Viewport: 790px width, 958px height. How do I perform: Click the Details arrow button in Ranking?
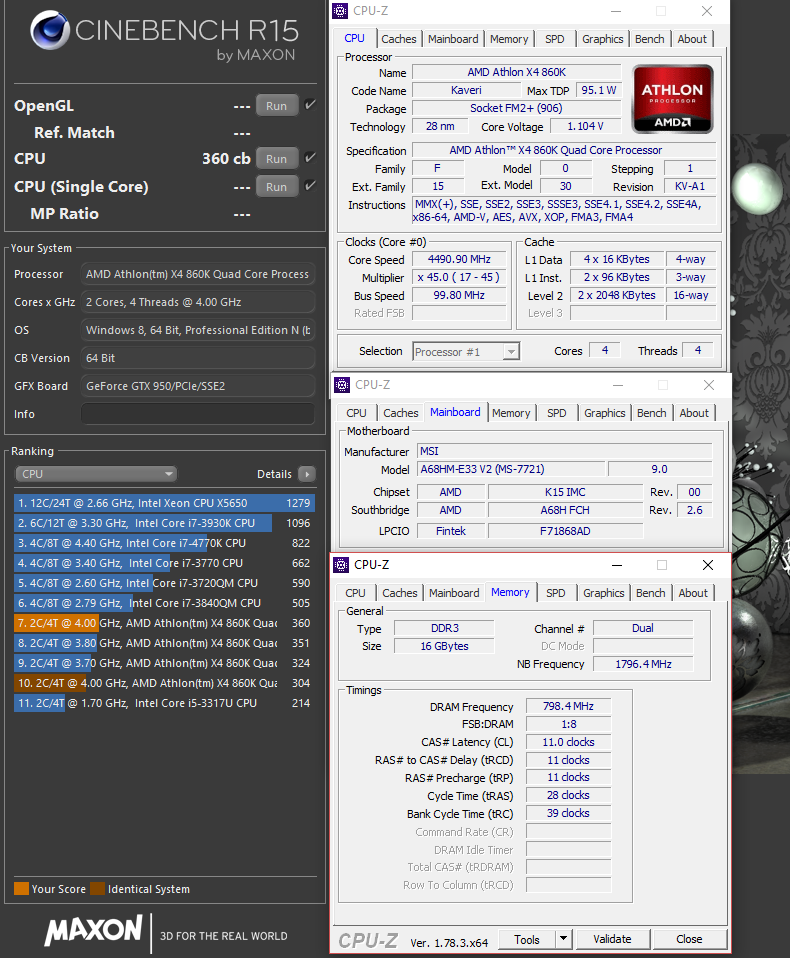click(x=307, y=474)
